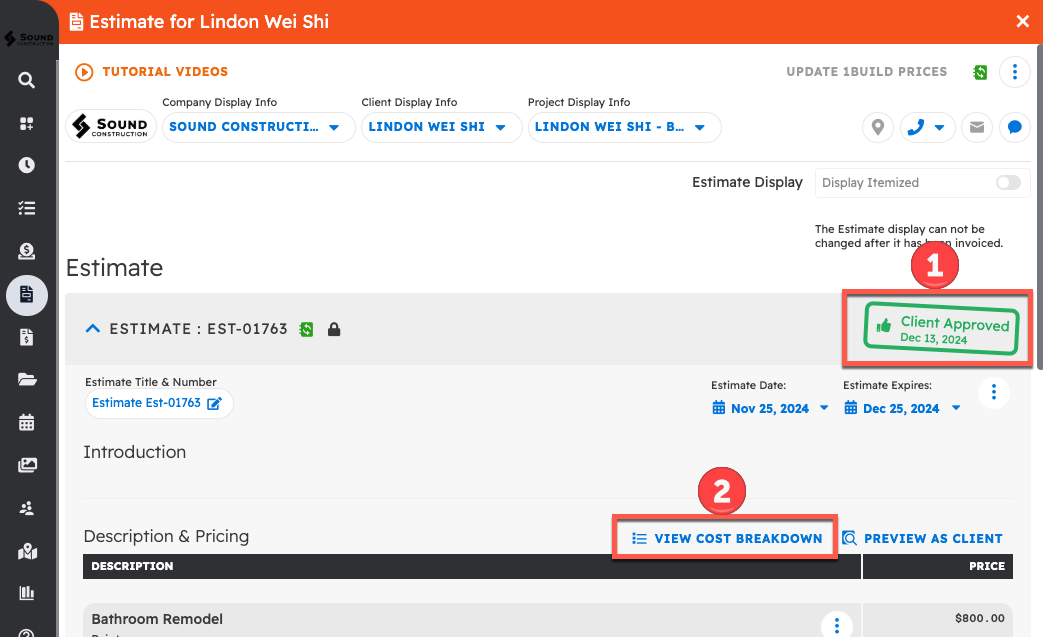Open Bathroom Remodel row options menu
Viewport: 1043px width, 637px height.
click(836, 625)
